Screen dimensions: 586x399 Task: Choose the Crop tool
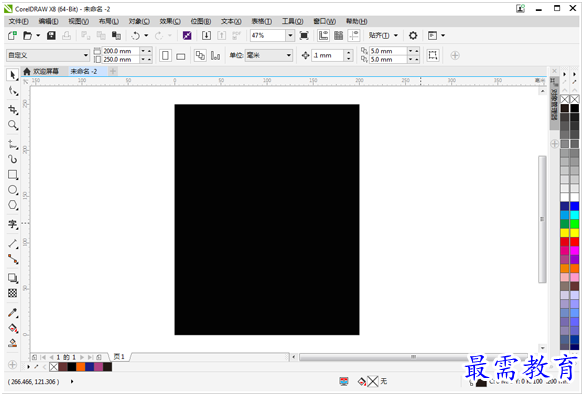point(13,109)
